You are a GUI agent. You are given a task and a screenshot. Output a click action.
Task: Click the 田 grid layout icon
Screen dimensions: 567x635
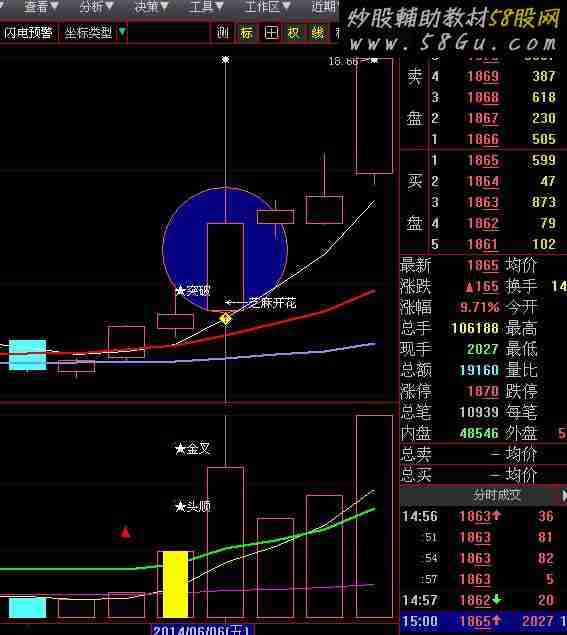tap(271, 32)
